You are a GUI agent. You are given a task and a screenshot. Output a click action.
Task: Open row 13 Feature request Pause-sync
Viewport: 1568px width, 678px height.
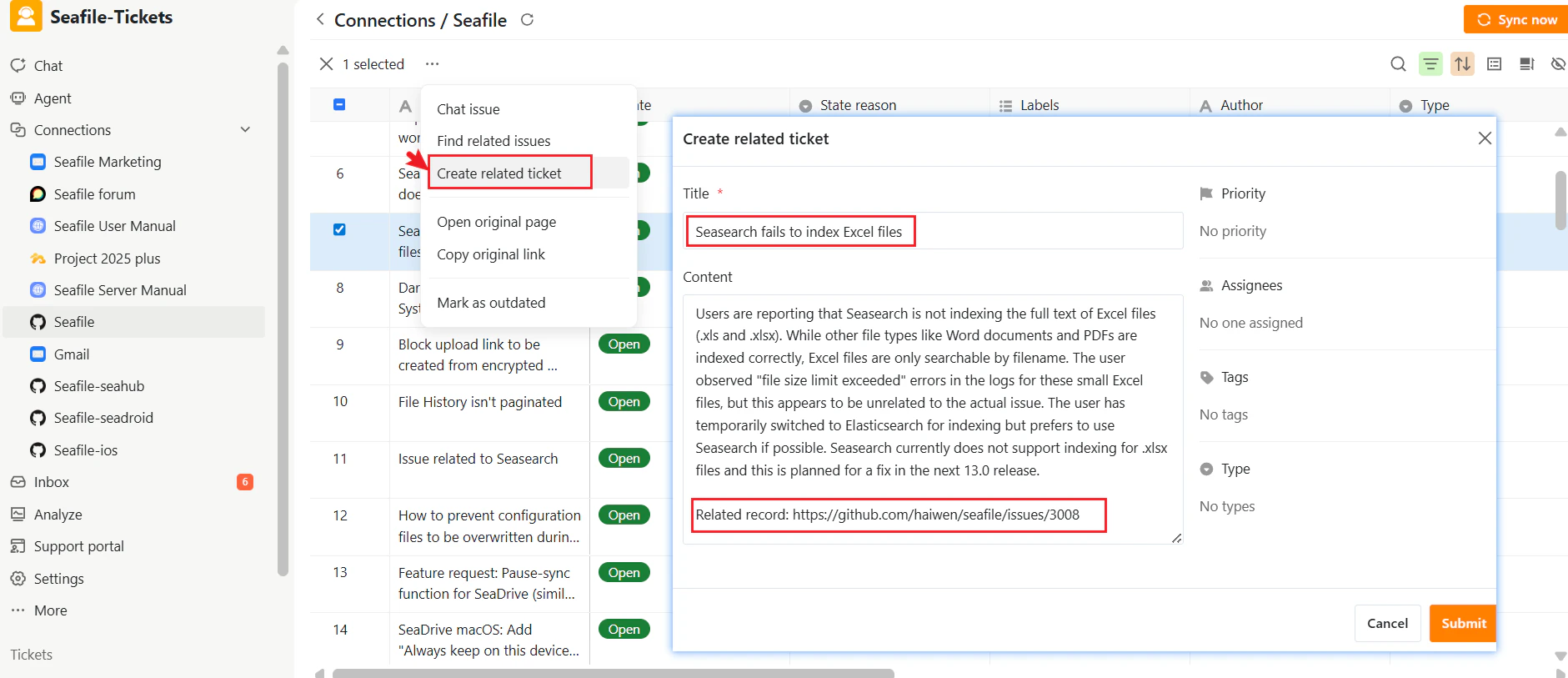[487, 583]
